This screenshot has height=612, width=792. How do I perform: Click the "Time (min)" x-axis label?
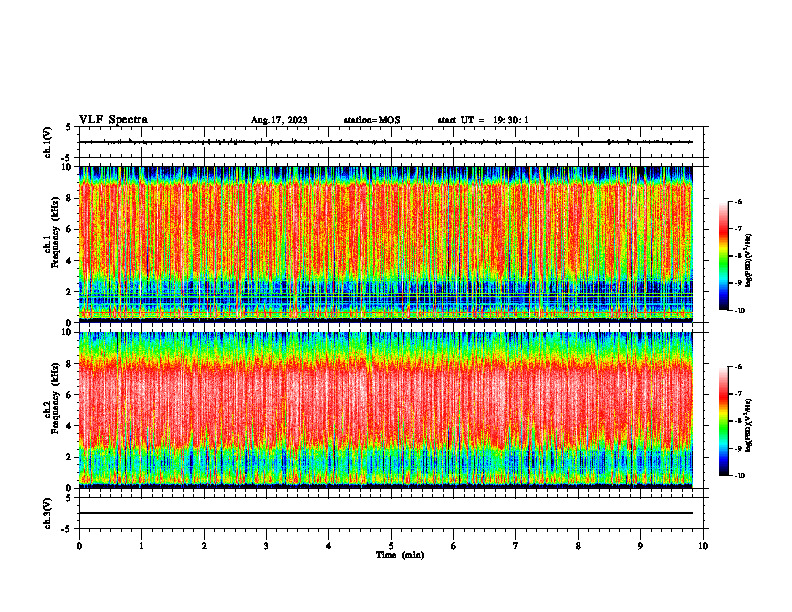tap(400, 555)
